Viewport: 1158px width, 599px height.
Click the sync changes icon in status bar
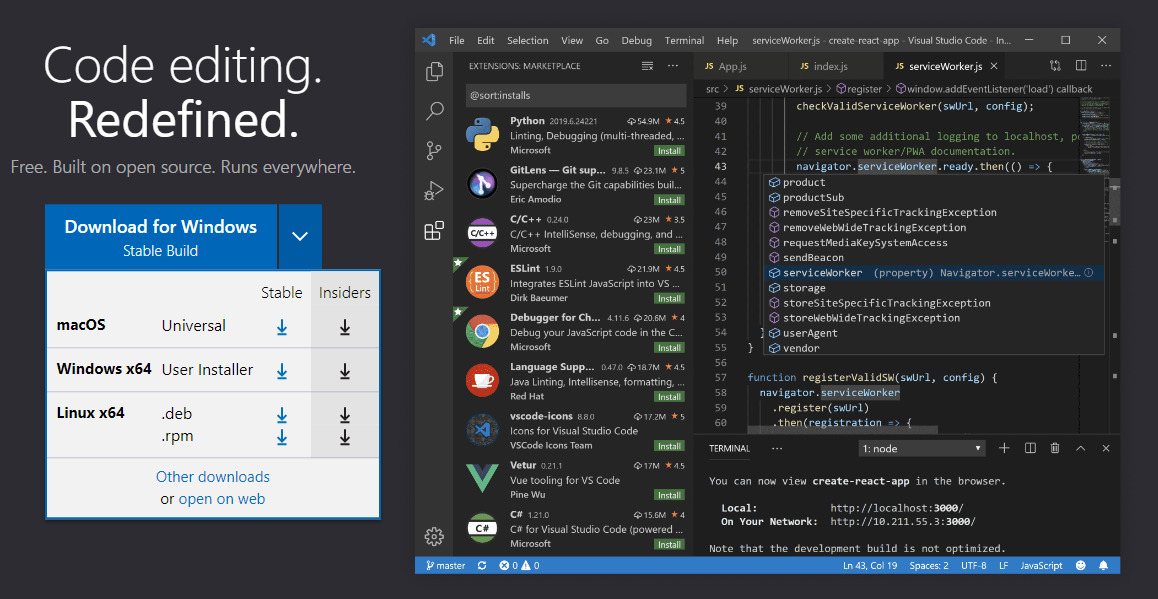482,566
